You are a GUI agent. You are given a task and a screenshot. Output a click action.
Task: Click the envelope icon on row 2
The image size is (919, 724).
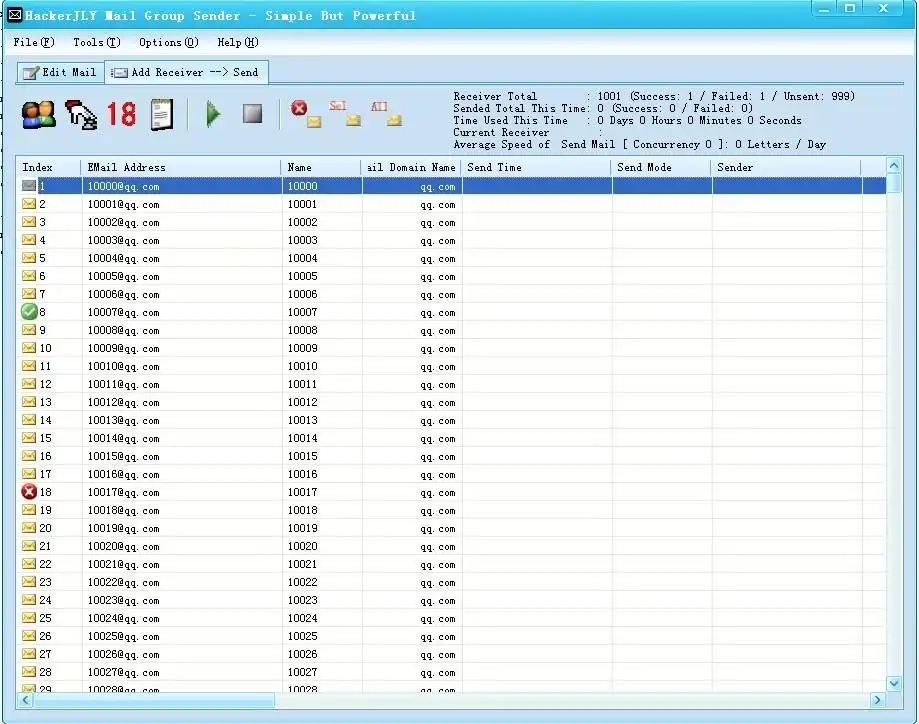(x=29, y=204)
